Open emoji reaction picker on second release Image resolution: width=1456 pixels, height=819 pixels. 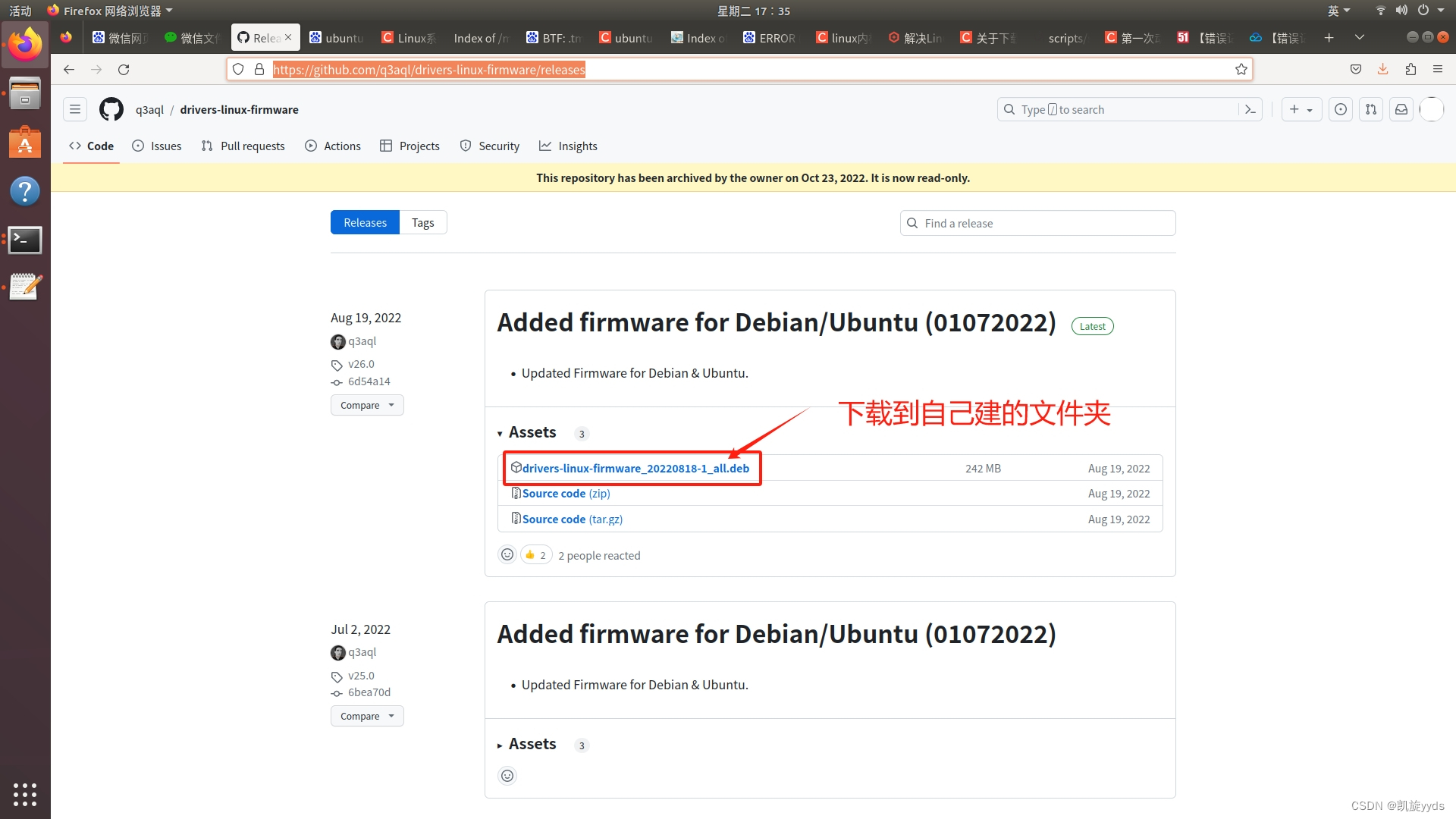(x=507, y=775)
